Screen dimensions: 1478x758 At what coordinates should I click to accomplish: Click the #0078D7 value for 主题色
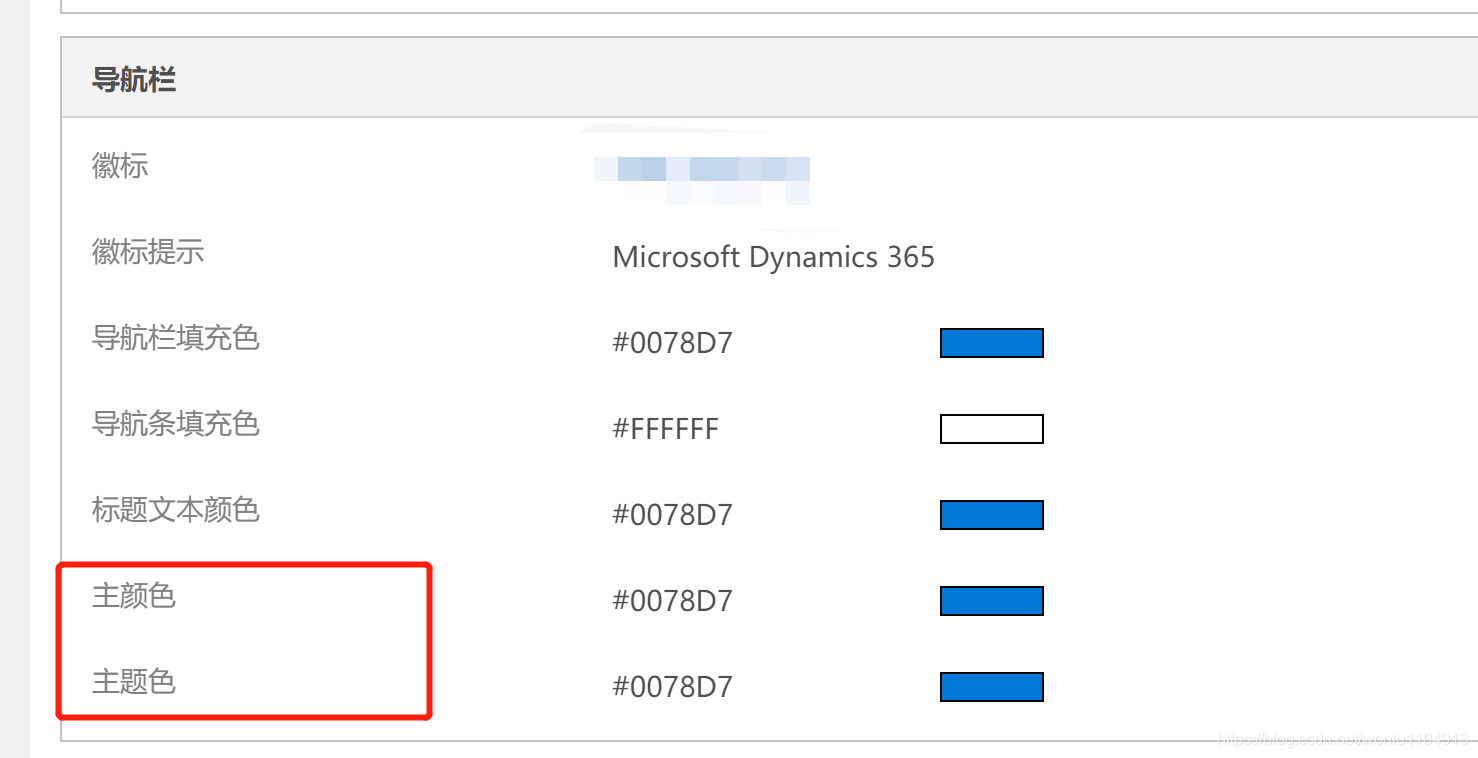coord(672,687)
